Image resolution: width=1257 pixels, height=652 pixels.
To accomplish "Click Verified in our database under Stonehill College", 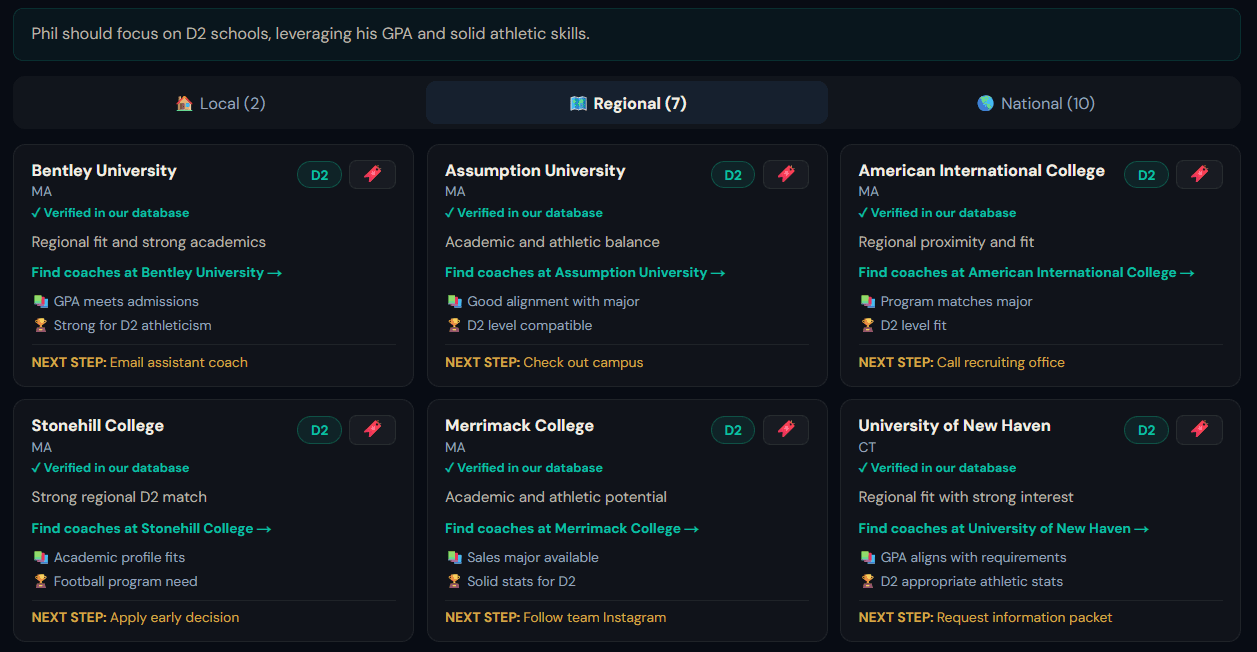I will 110,468.
